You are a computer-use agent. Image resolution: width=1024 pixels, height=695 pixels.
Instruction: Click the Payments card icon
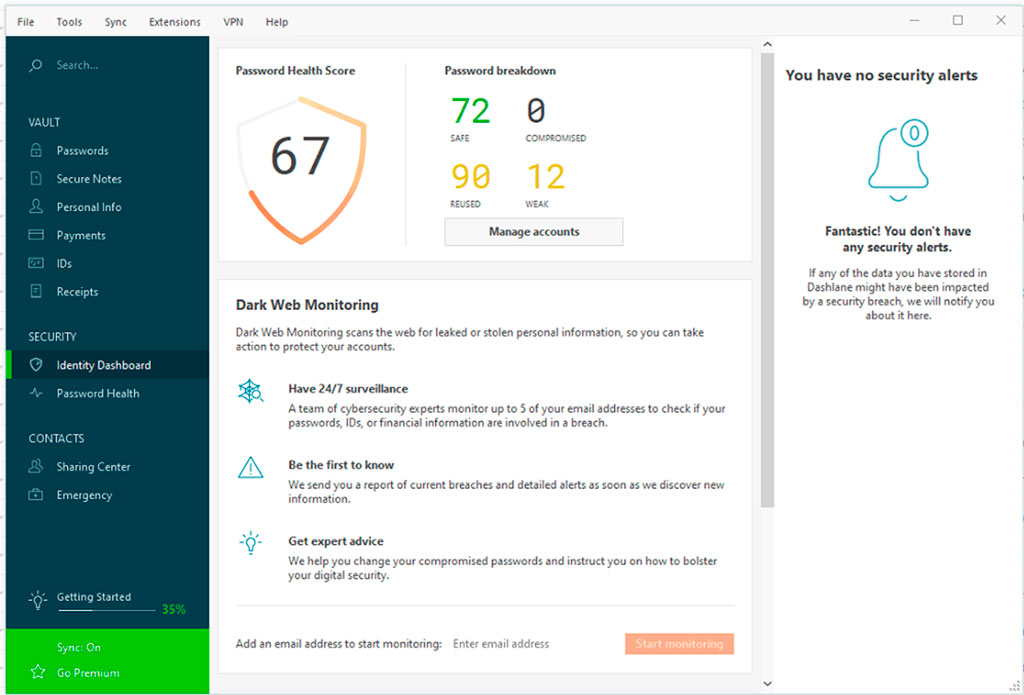pyautogui.click(x=36, y=234)
